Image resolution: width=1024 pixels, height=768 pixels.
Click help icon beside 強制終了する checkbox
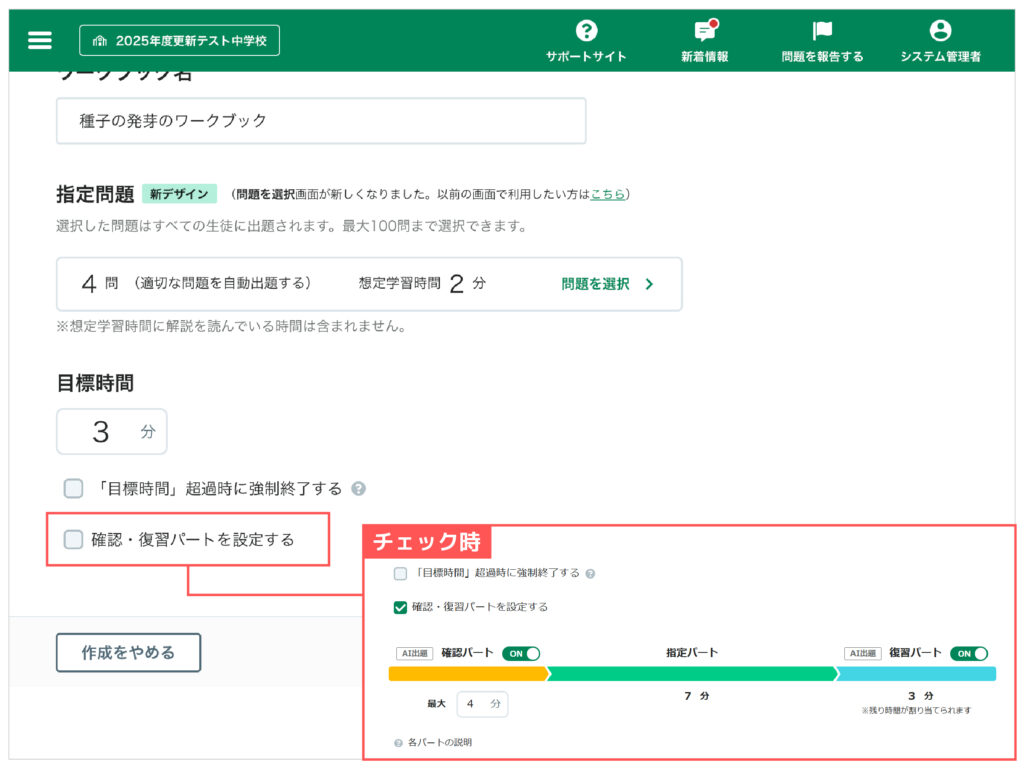[358, 489]
